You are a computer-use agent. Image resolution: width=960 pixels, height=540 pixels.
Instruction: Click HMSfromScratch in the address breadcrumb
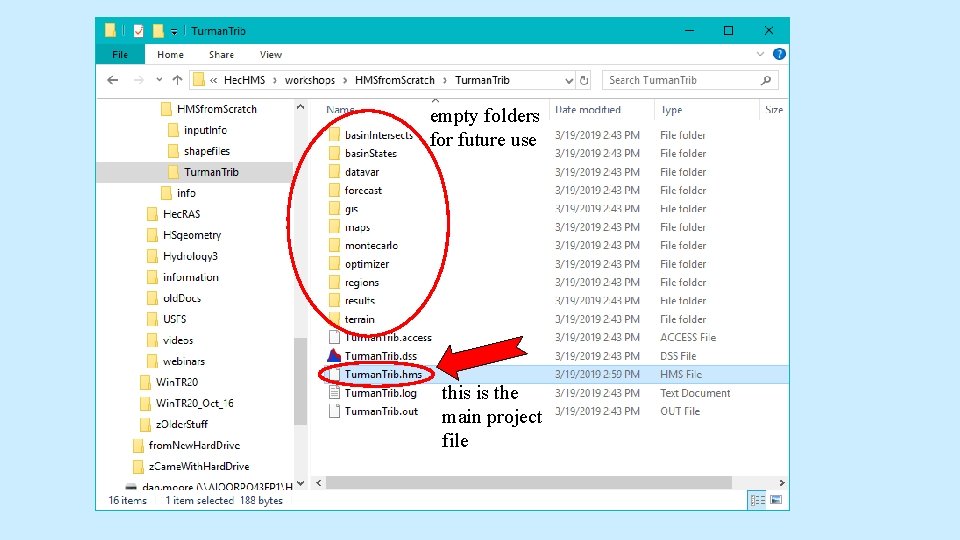[x=395, y=80]
